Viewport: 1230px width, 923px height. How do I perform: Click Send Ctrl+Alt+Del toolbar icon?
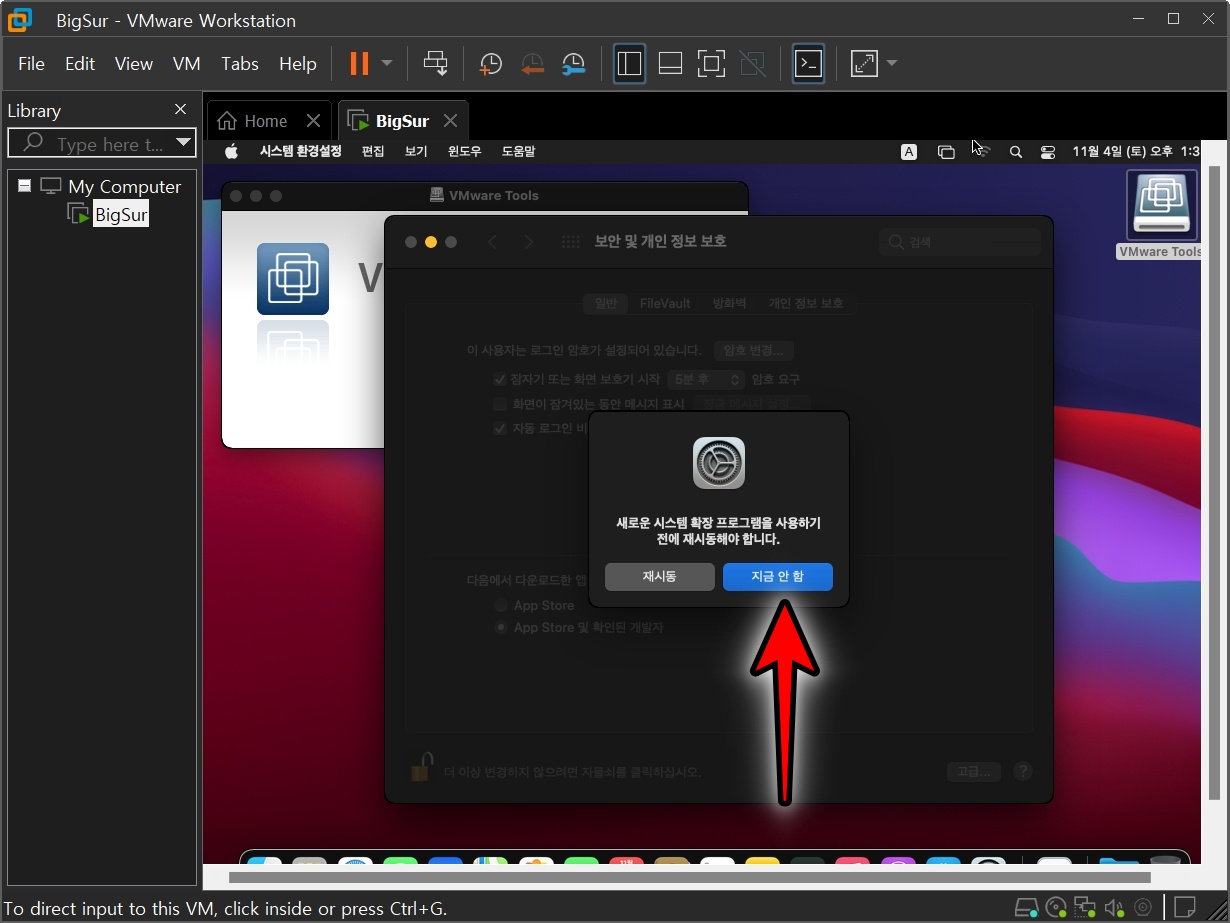pyautogui.click(x=436, y=64)
